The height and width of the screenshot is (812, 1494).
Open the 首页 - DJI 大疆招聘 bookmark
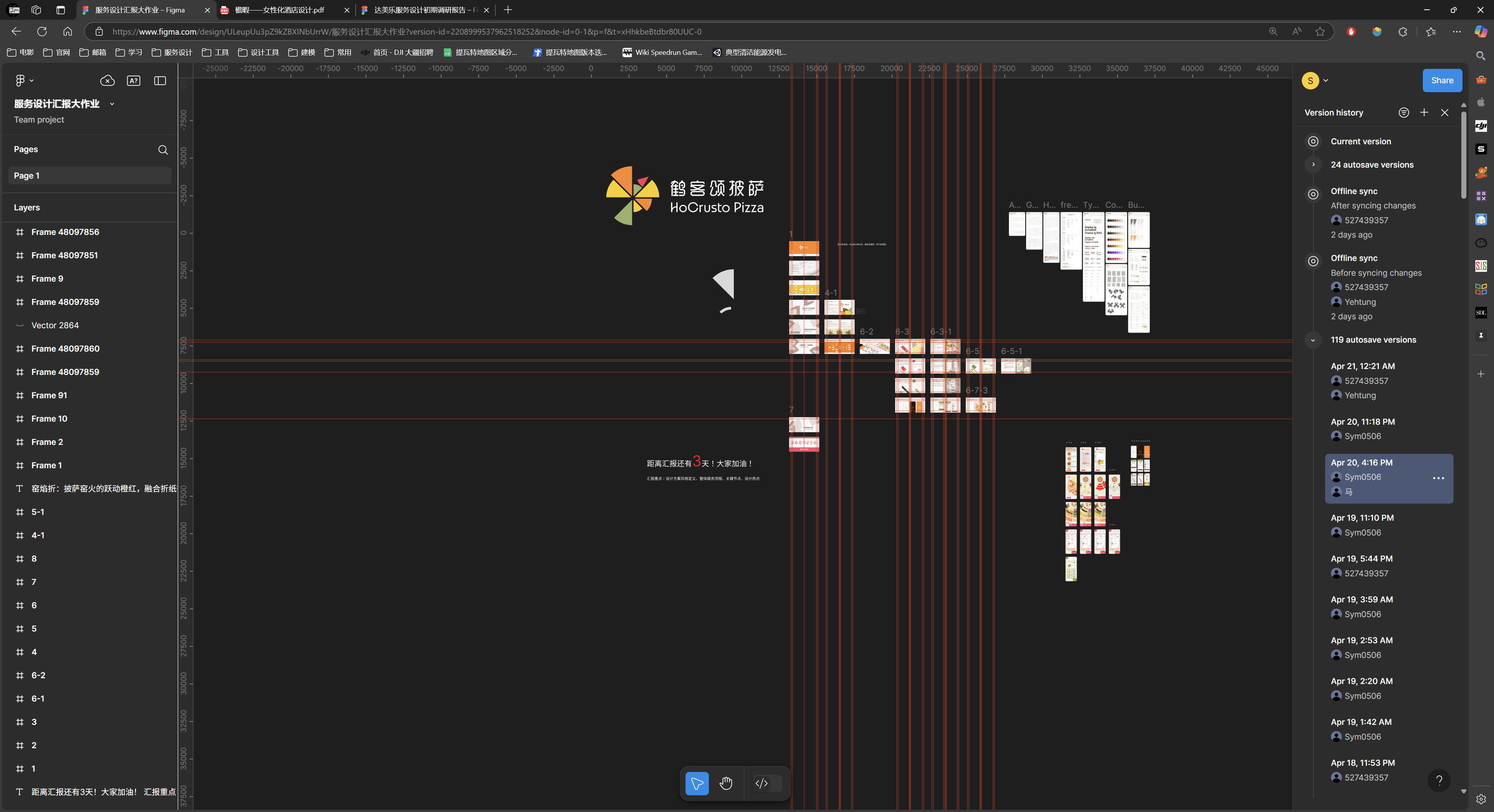pyautogui.click(x=397, y=52)
